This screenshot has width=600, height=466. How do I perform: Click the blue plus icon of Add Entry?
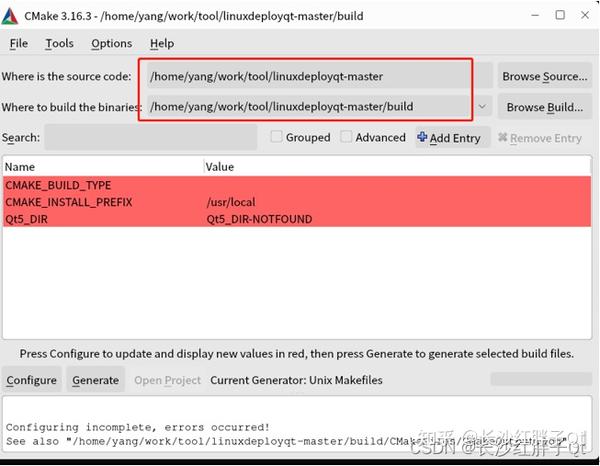point(422,137)
